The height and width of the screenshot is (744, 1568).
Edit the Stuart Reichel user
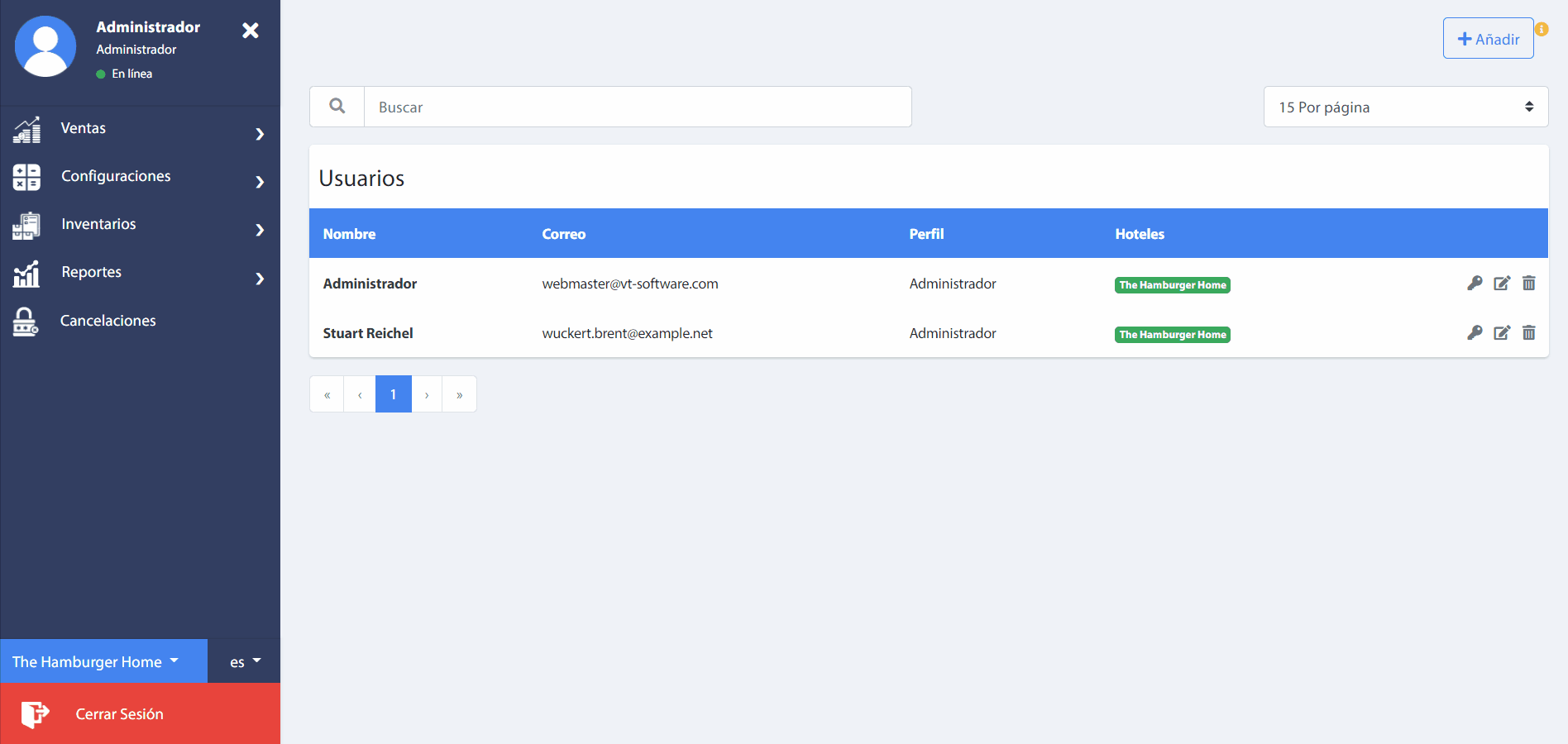(x=1502, y=333)
